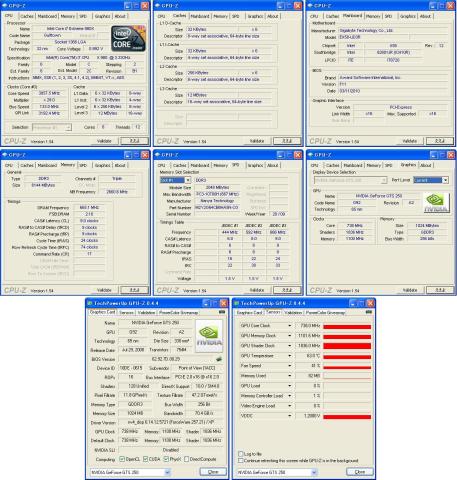Image resolution: width=457 pixels, height=480 pixels.
Task: Open the Memory Controller Load sensor dropdown arrow
Action: click(x=289, y=396)
